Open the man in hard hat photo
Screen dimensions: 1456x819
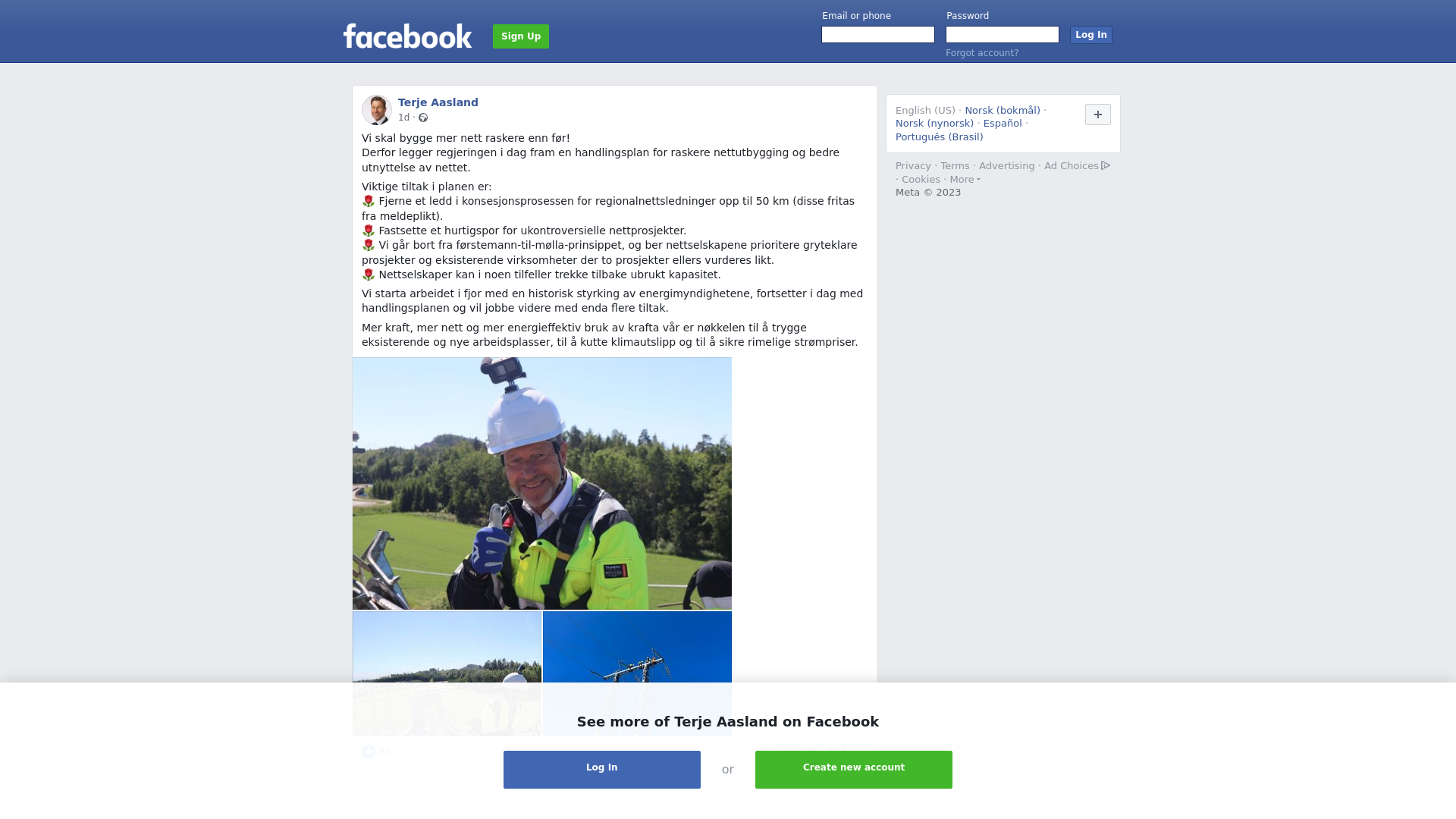point(542,484)
